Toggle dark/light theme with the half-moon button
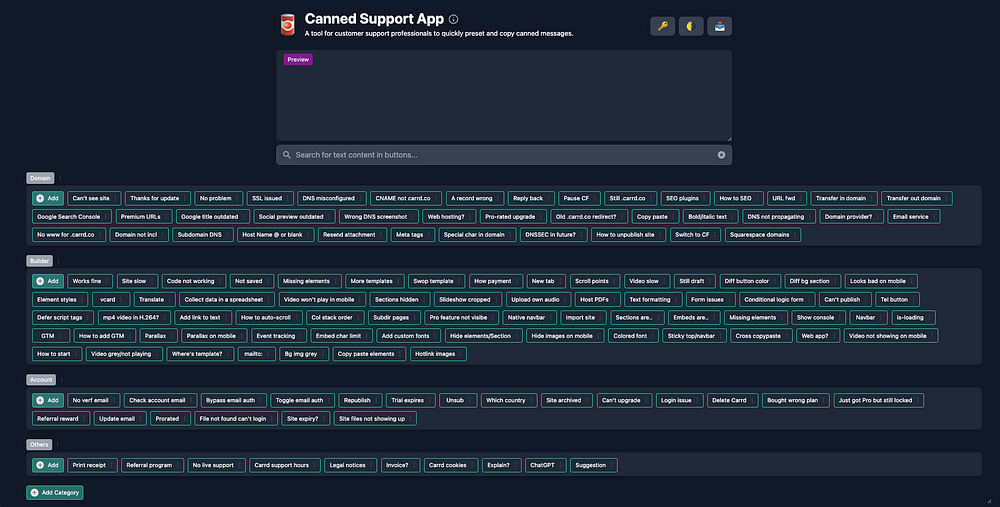1000x507 pixels. (691, 26)
